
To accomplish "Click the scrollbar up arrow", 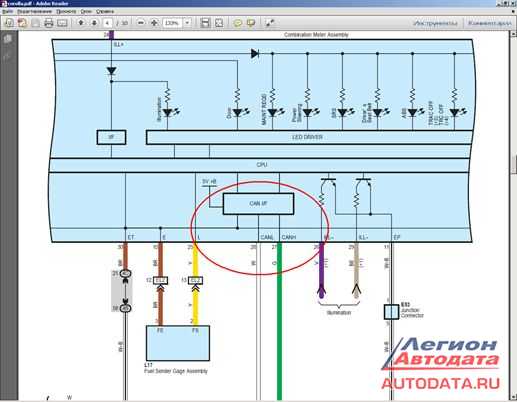I will 514,34.
